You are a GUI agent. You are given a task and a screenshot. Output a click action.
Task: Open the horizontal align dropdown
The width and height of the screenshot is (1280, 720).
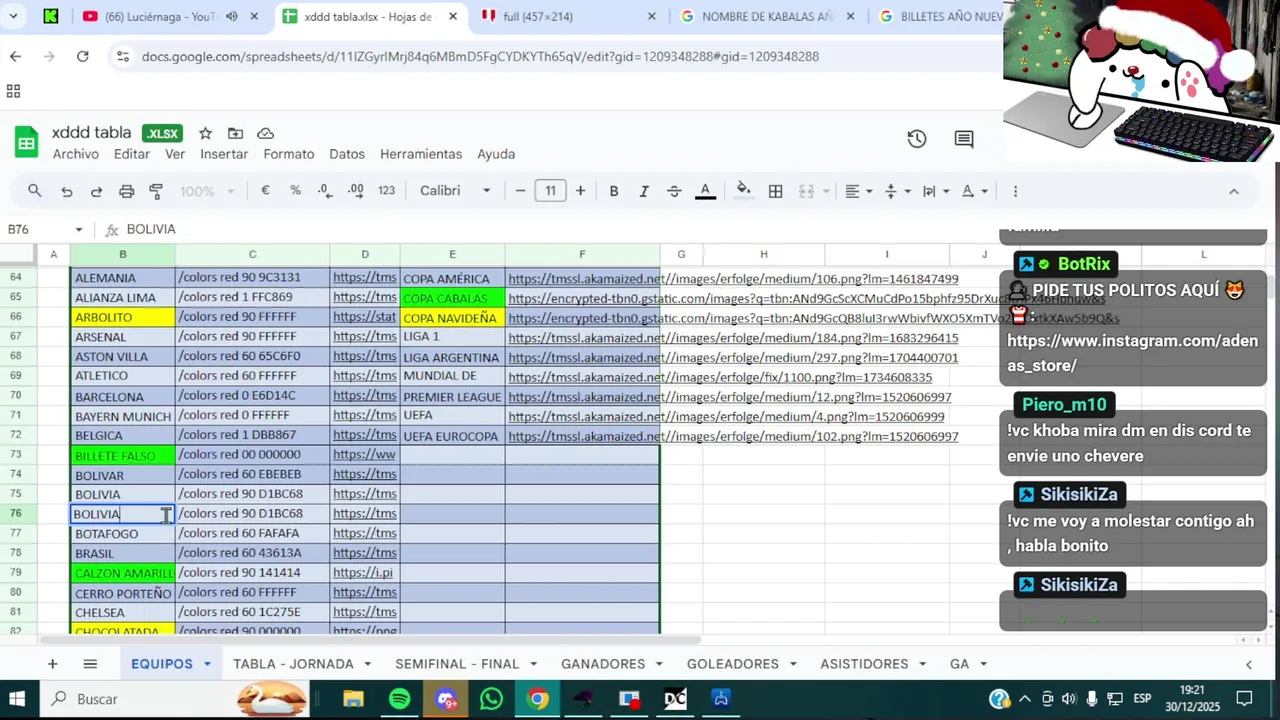coord(858,191)
